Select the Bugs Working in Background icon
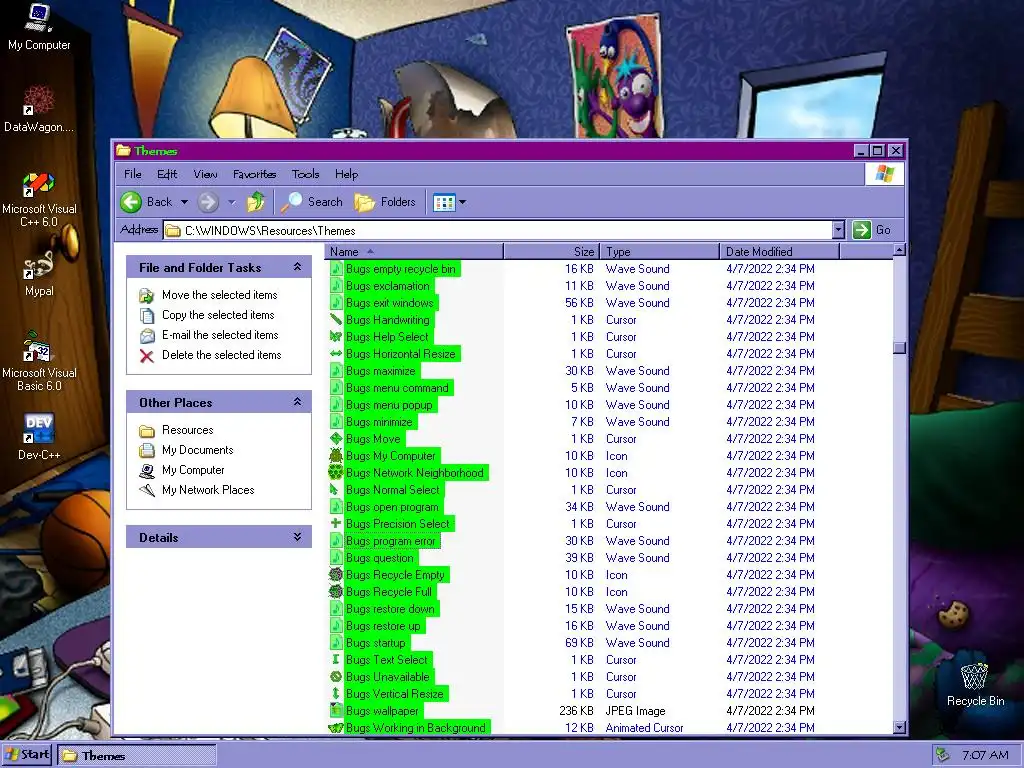The width and height of the screenshot is (1024, 768). click(336, 728)
